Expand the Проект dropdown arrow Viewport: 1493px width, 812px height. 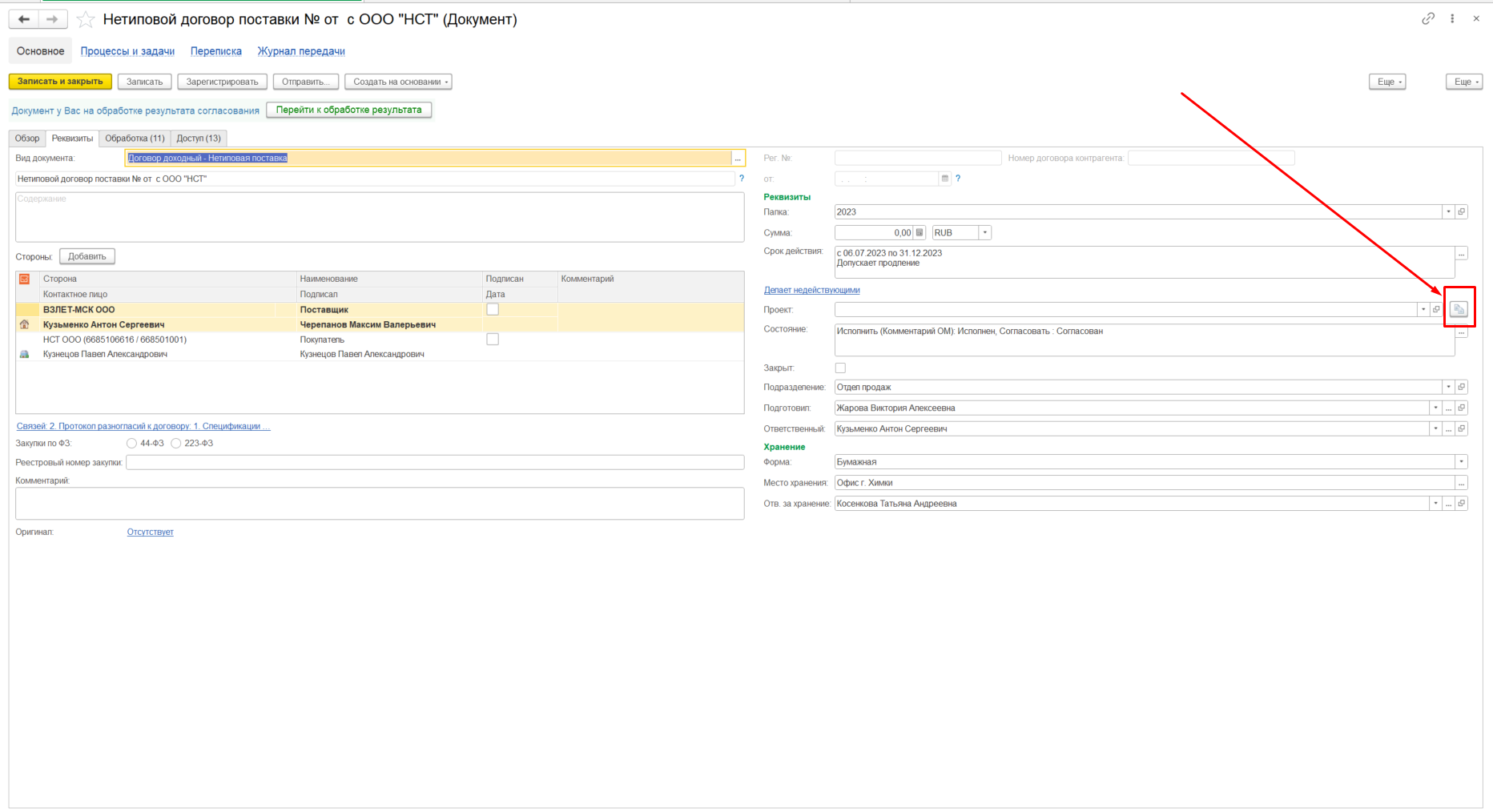click(x=1423, y=309)
